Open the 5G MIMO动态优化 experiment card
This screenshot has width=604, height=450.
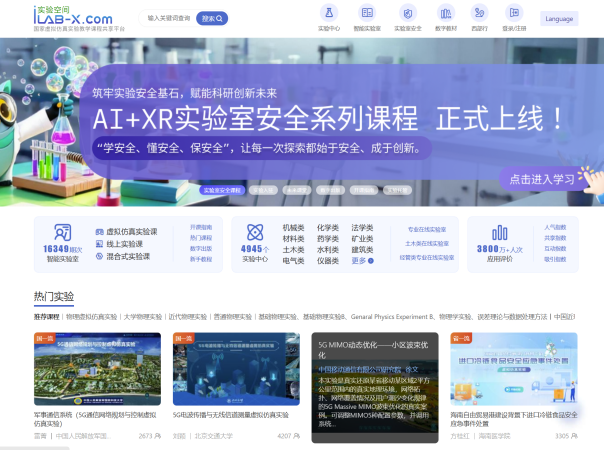375,387
